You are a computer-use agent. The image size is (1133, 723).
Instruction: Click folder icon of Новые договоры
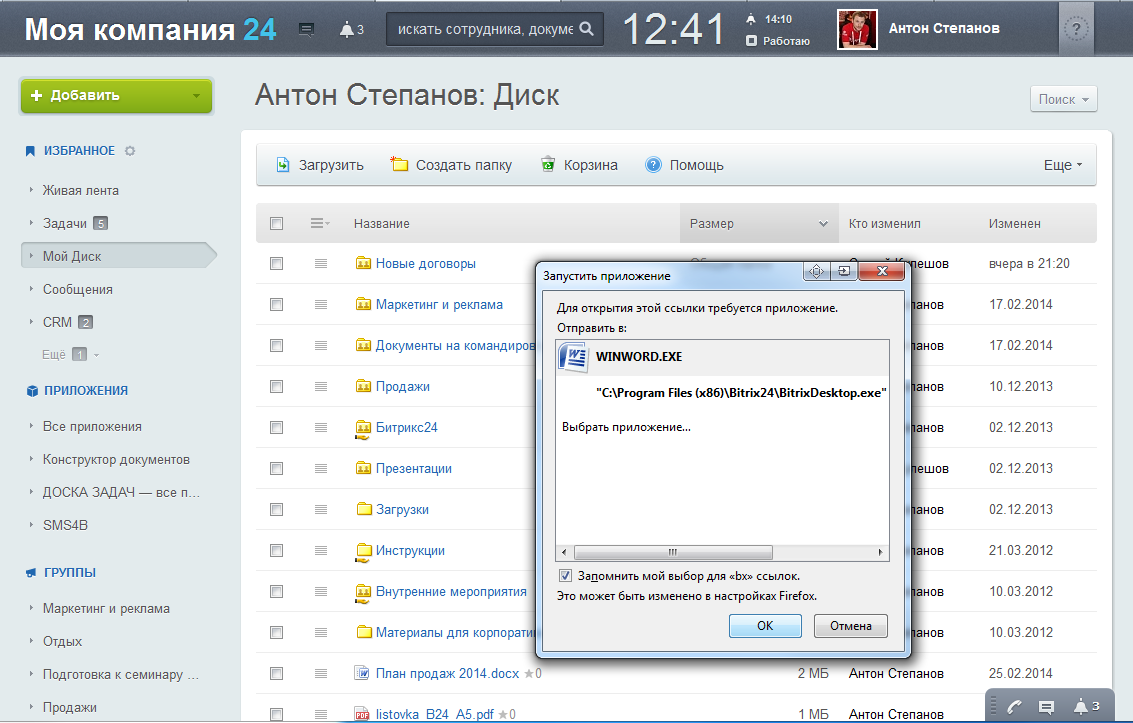[x=363, y=264]
